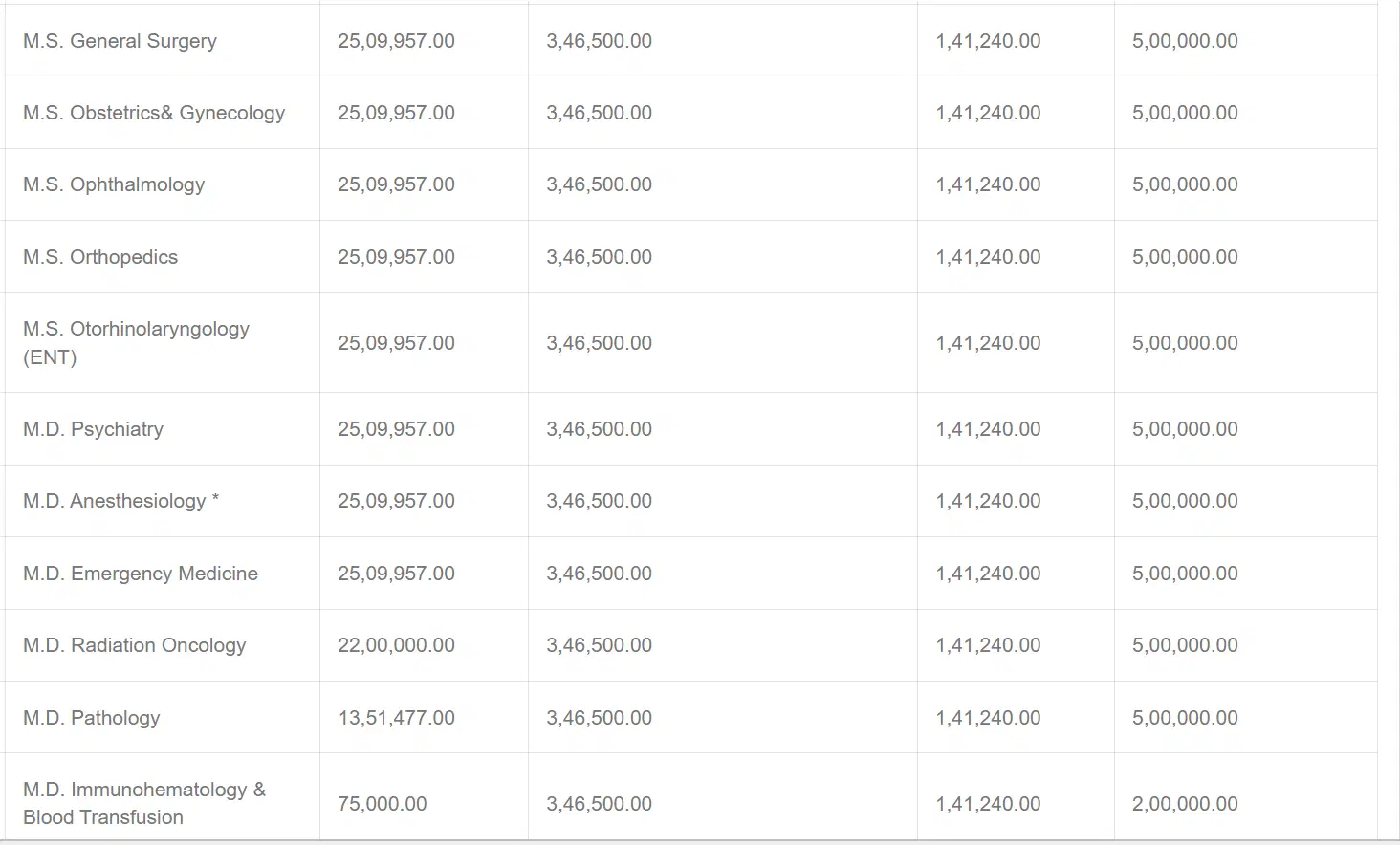Viewport: 1400px width, 845px height.
Task: Click the M.D. Anesthesiology * course name
Action: pos(120,501)
